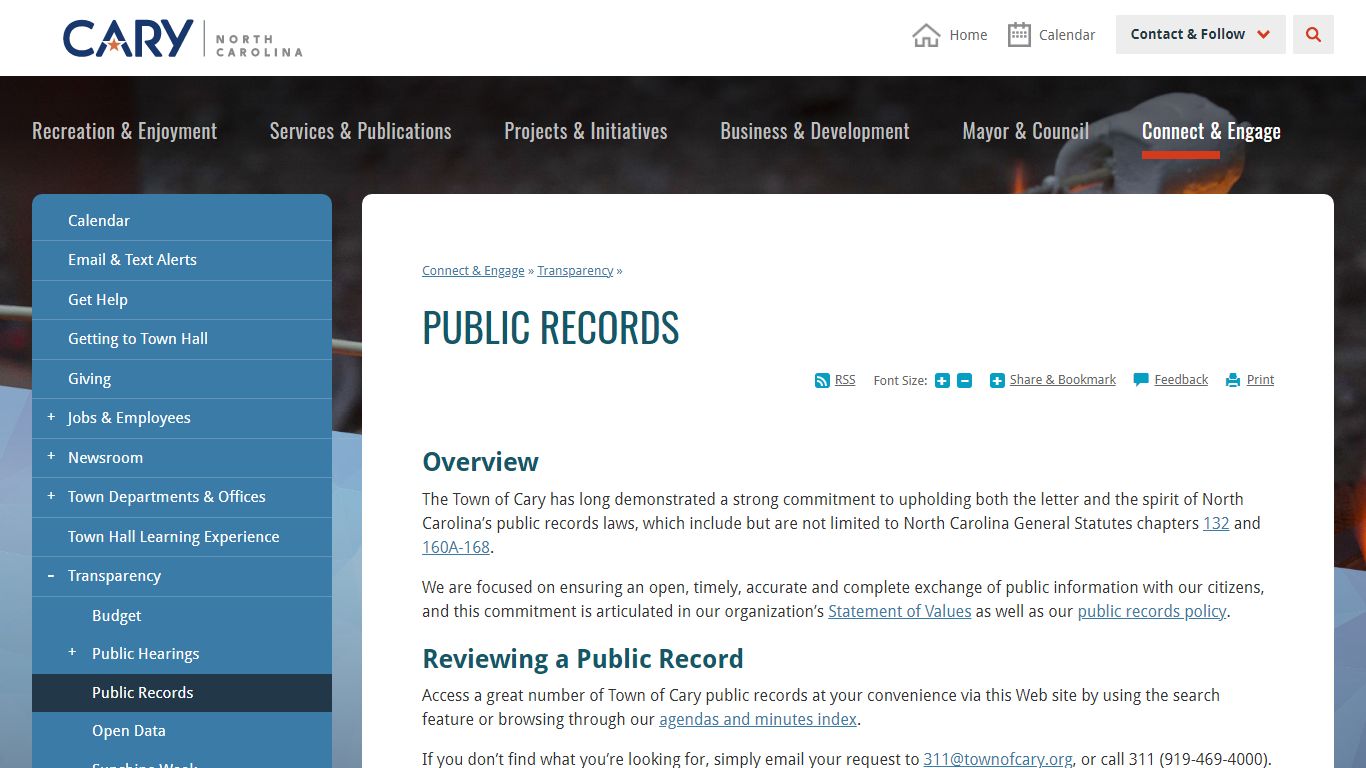Expand Newsroom plus toggle
Viewport: 1366px width, 768px height.
pyautogui.click(x=51, y=456)
